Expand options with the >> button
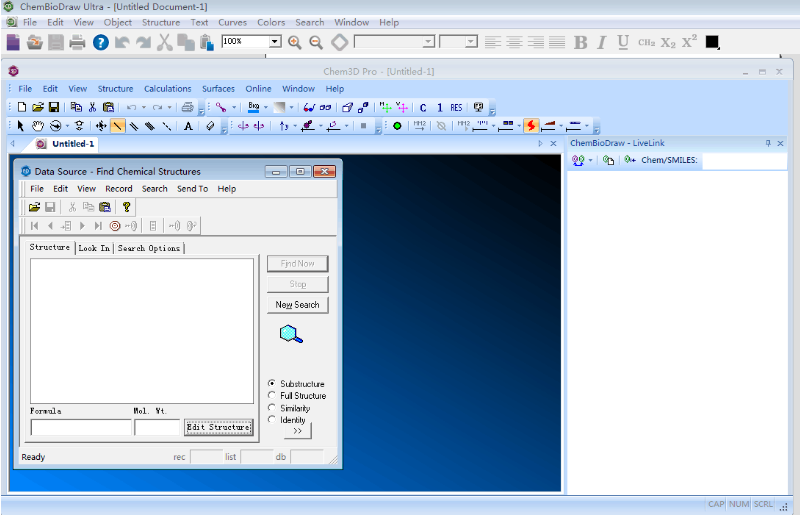 click(297, 431)
